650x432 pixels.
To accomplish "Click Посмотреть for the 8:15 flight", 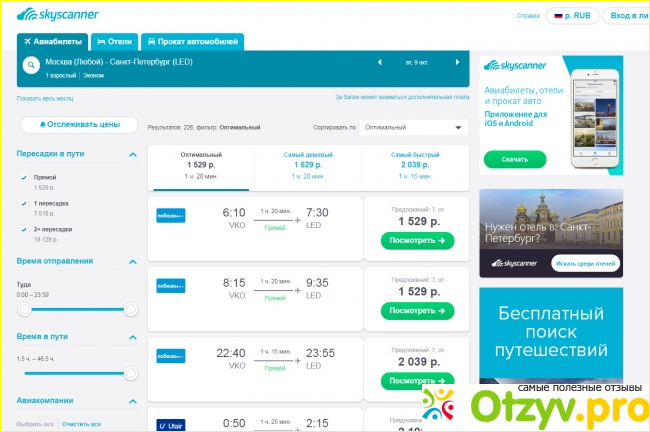I will (418, 310).
